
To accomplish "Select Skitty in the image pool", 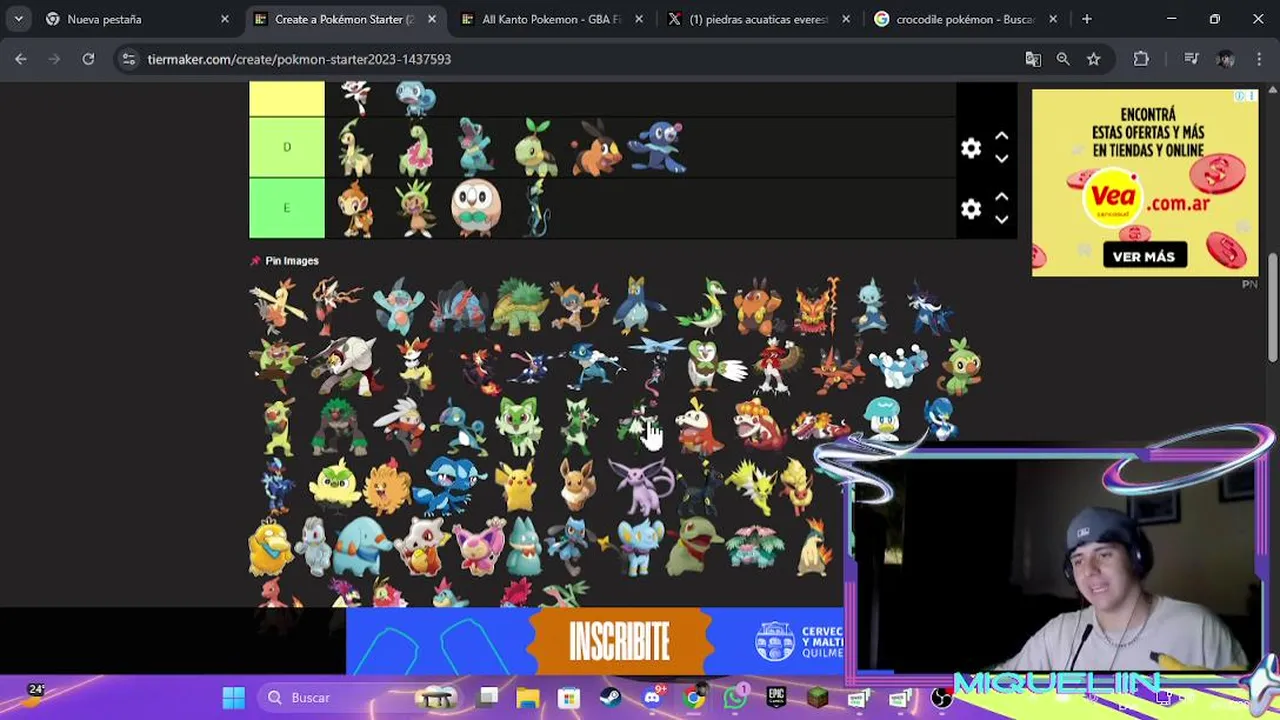I will (480, 548).
